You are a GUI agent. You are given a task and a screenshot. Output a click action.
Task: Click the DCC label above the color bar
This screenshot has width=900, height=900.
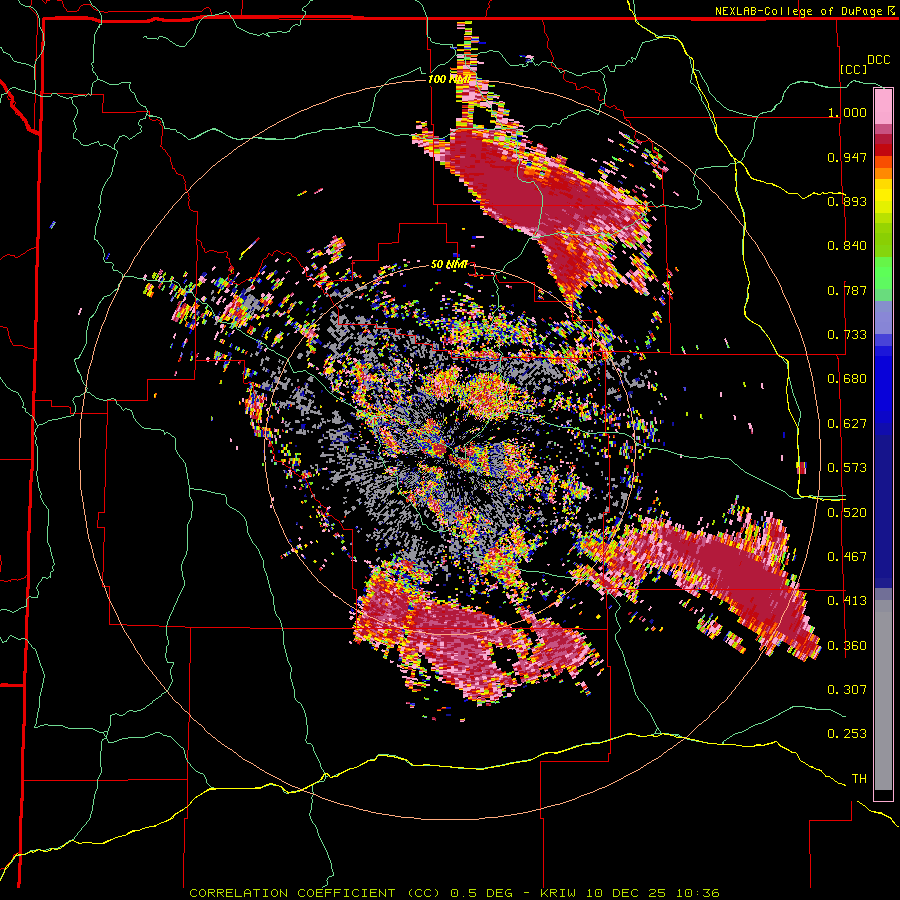[x=879, y=60]
